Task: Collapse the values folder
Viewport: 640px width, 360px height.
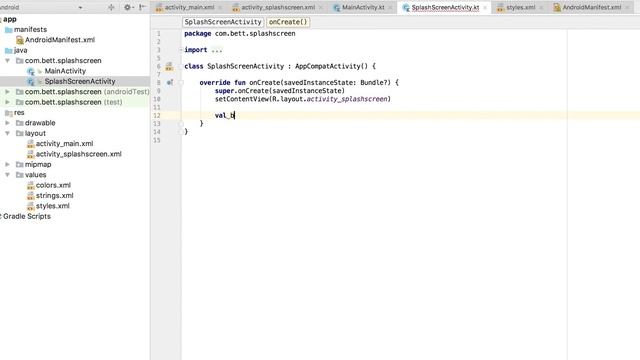Action: point(7,175)
